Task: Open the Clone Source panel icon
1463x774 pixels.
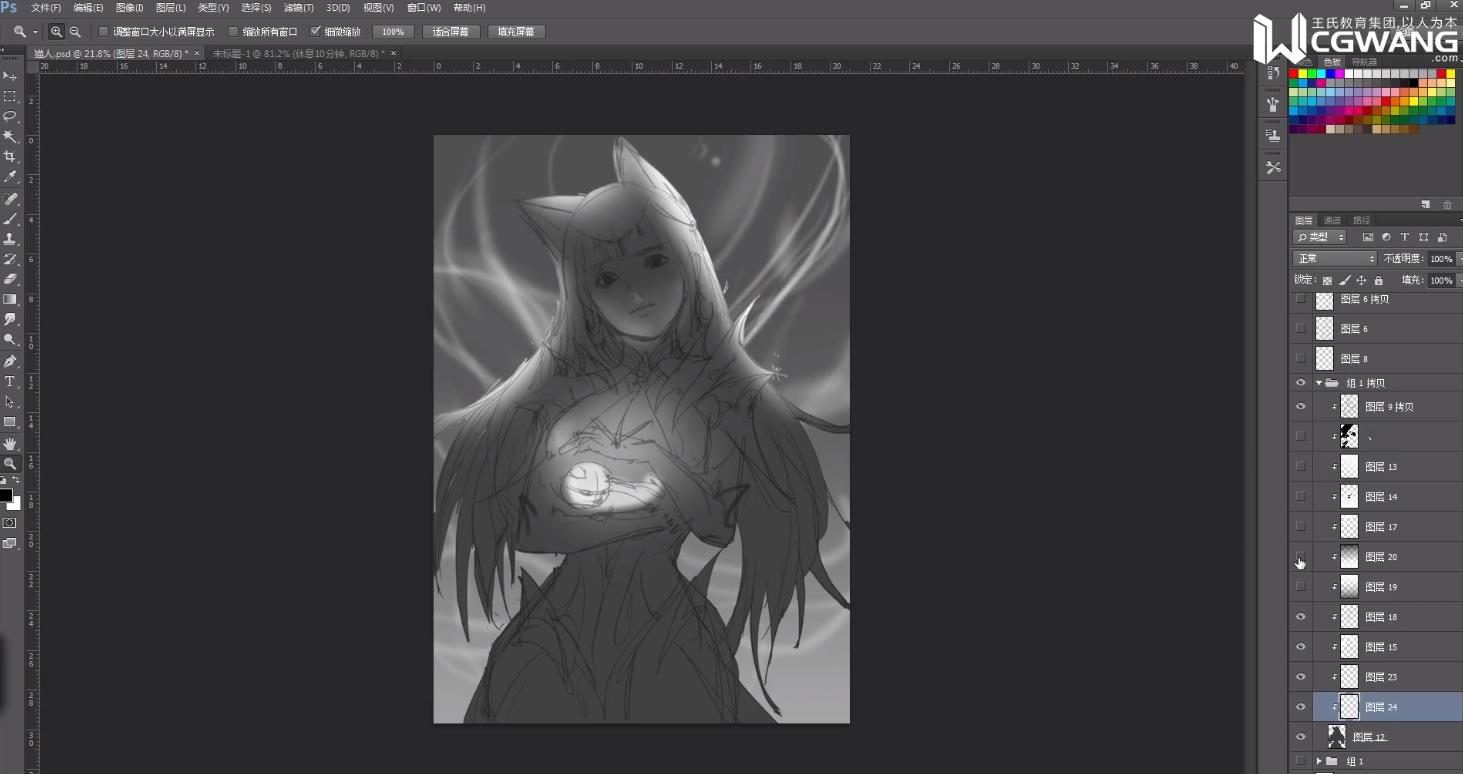Action: [x=1273, y=135]
